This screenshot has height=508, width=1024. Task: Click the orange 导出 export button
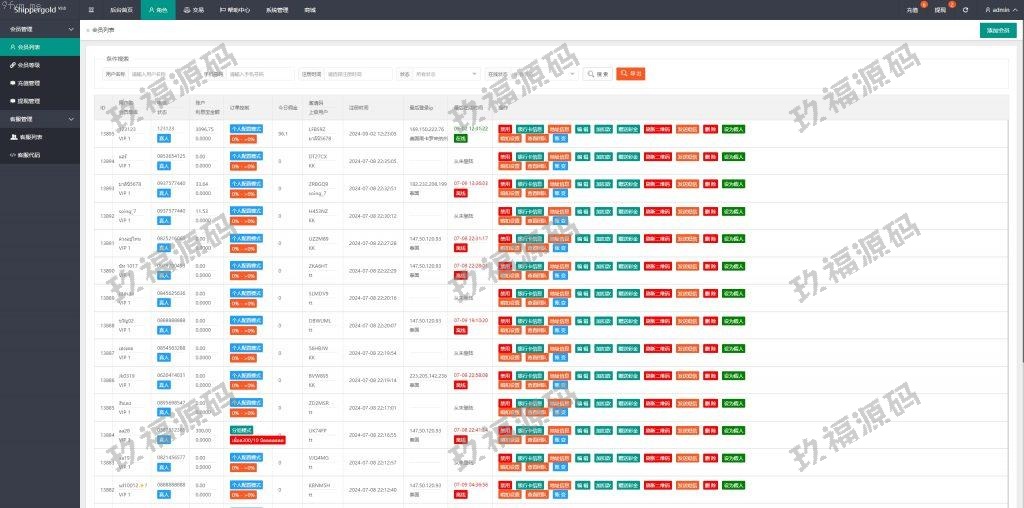tap(630, 74)
